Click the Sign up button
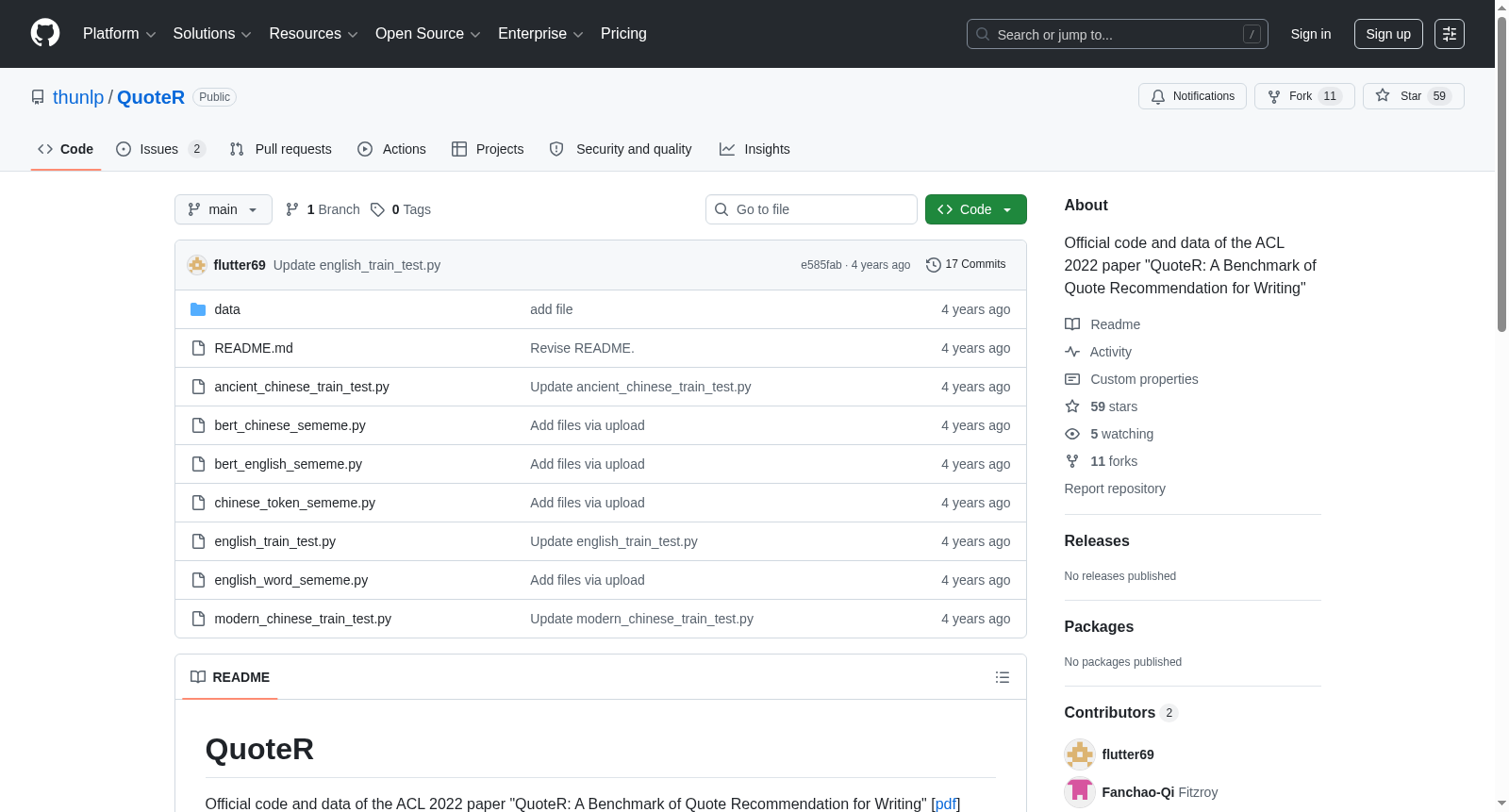 [1388, 34]
